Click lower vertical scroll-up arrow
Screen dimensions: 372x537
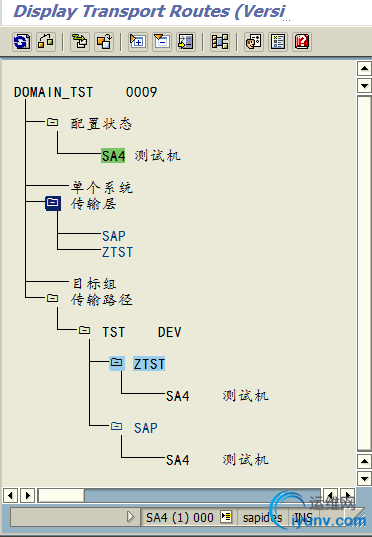(364, 462)
